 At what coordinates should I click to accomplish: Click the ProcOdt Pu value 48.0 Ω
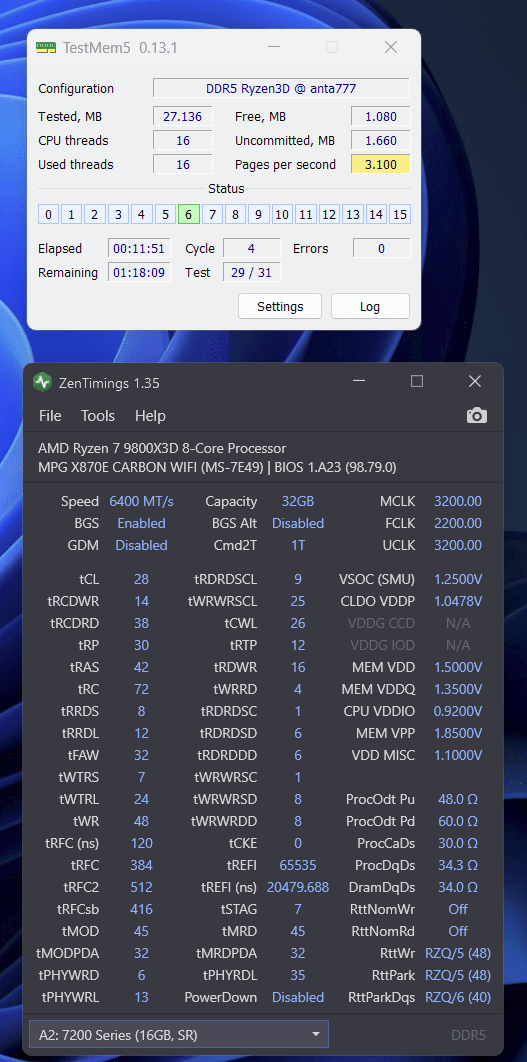tap(458, 799)
